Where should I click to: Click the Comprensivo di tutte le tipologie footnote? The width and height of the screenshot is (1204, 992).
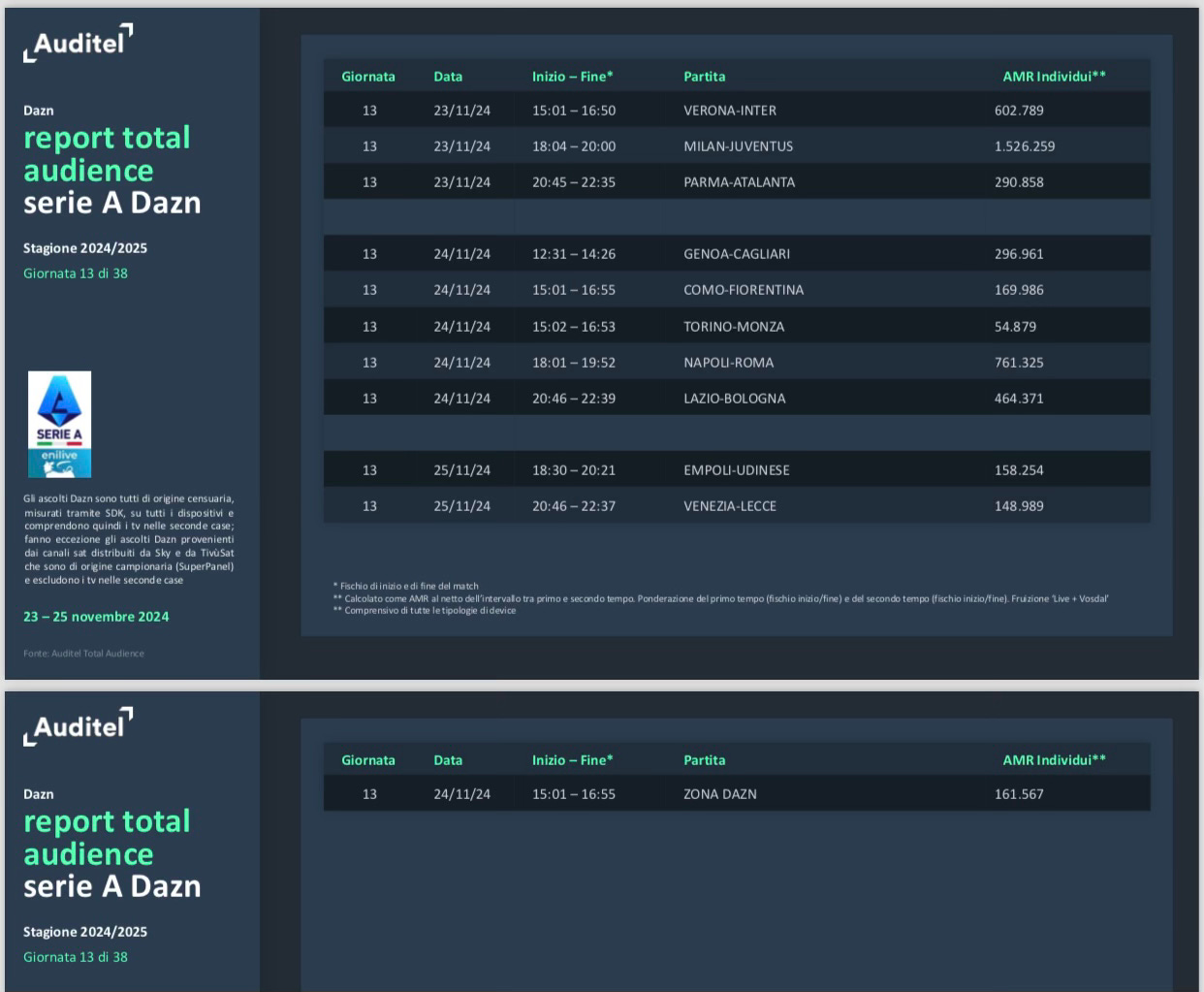tap(425, 611)
